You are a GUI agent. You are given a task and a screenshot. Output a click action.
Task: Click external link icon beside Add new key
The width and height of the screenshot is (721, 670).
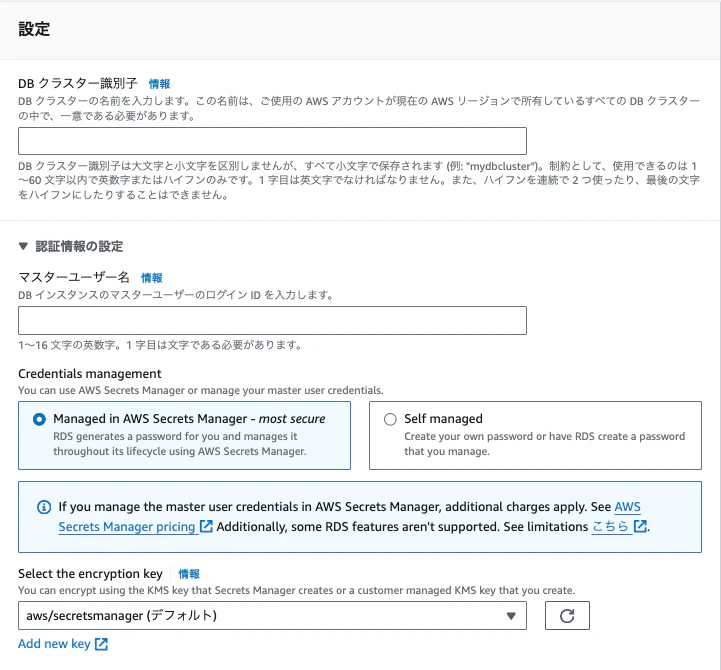[x=101, y=644]
